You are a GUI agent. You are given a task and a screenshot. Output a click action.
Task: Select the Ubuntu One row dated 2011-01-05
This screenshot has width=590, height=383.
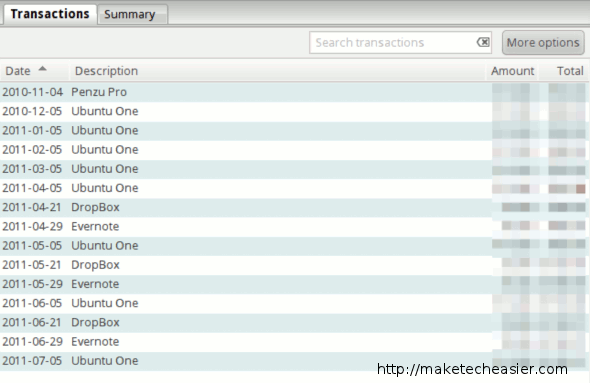[295, 131]
